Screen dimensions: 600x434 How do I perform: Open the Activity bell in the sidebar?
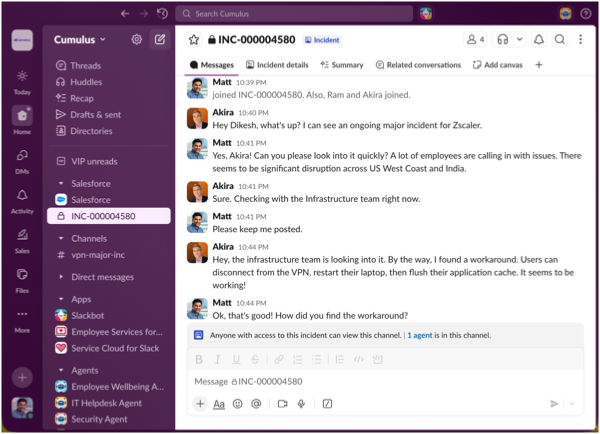[22, 201]
